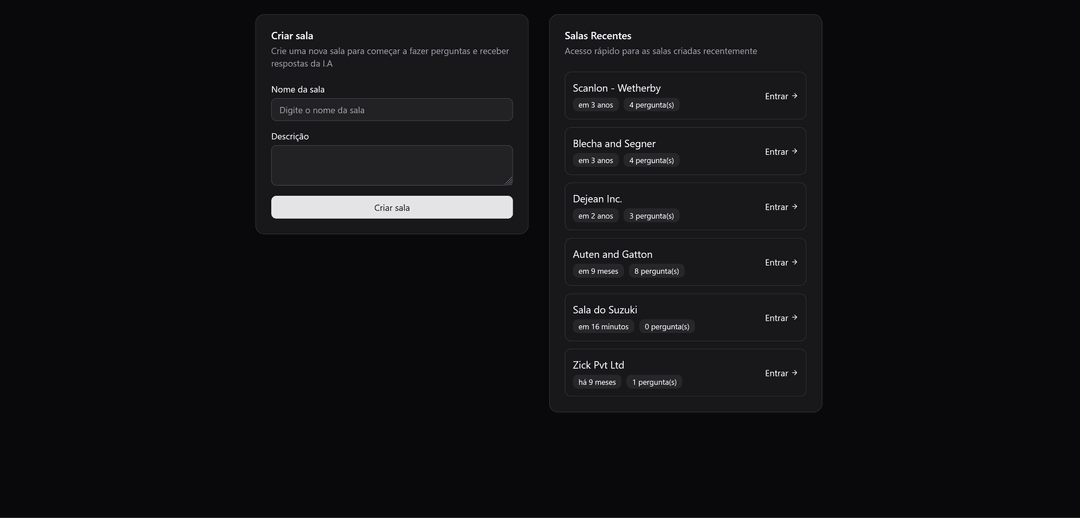Open the Blecha and Segner room title

[x=614, y=144]
